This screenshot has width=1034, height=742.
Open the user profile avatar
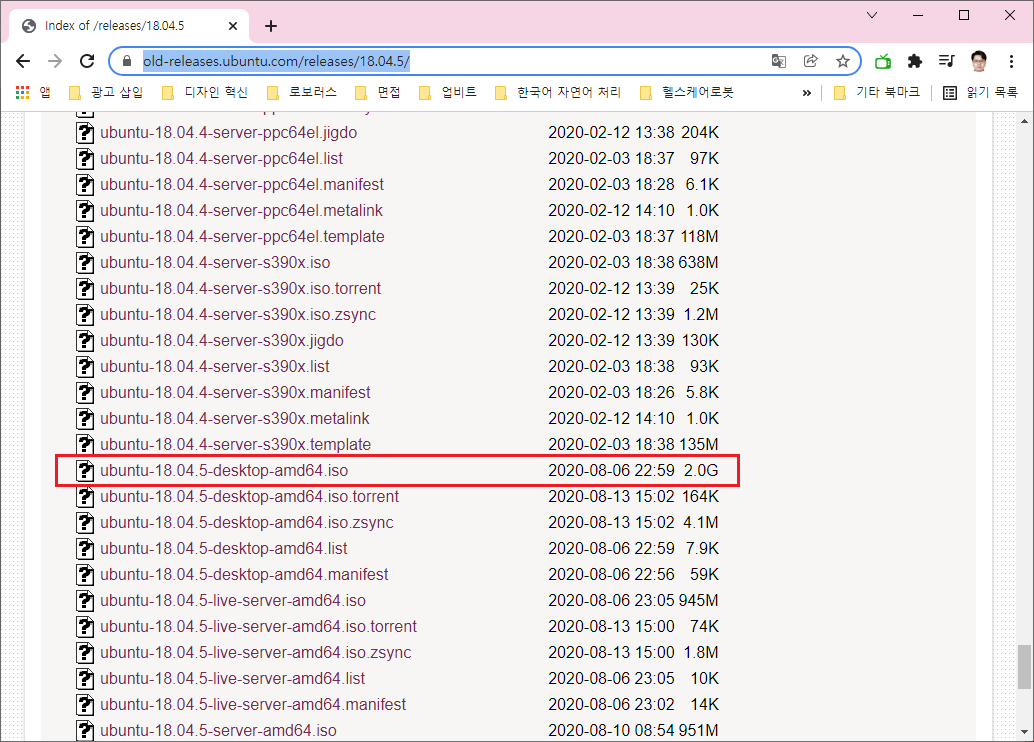coord(979,61)
